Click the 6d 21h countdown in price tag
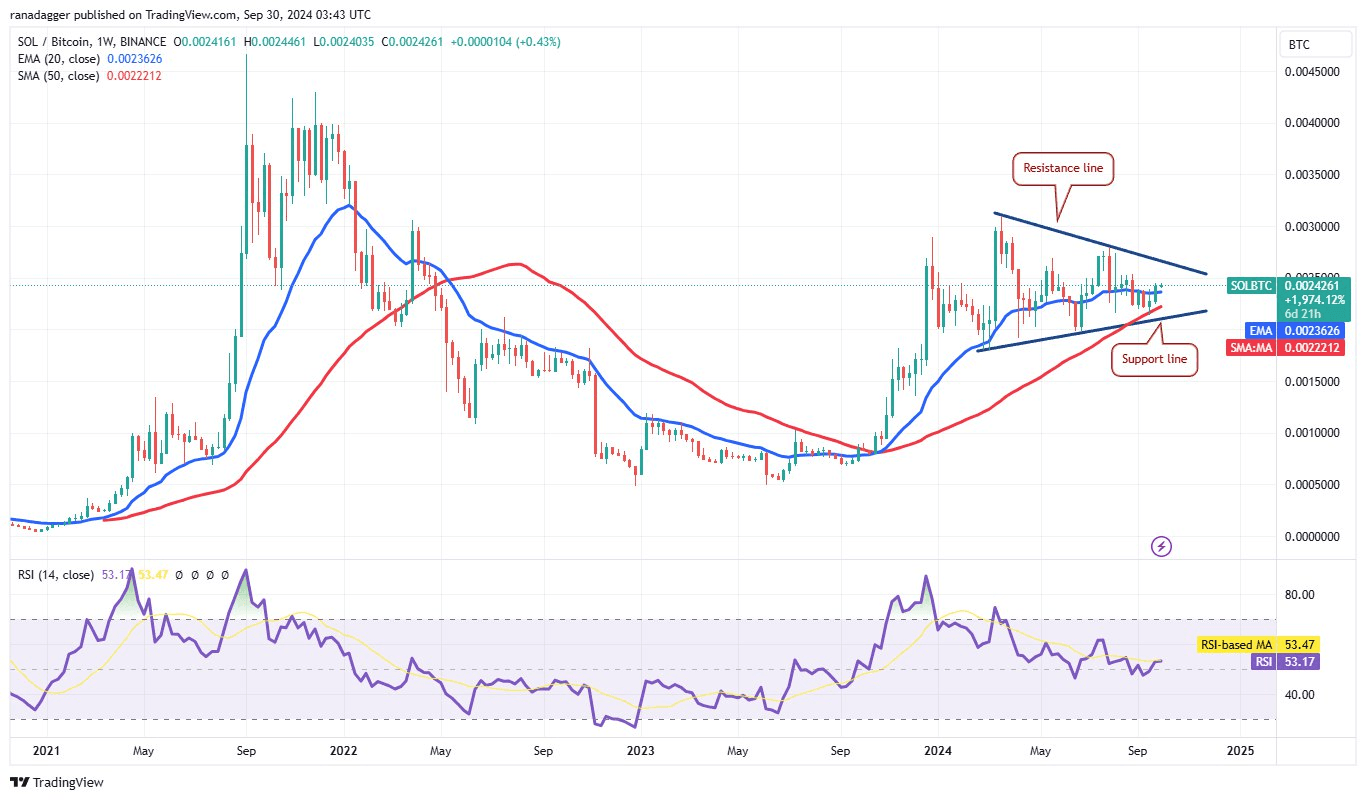 [x=1303, y=313]
